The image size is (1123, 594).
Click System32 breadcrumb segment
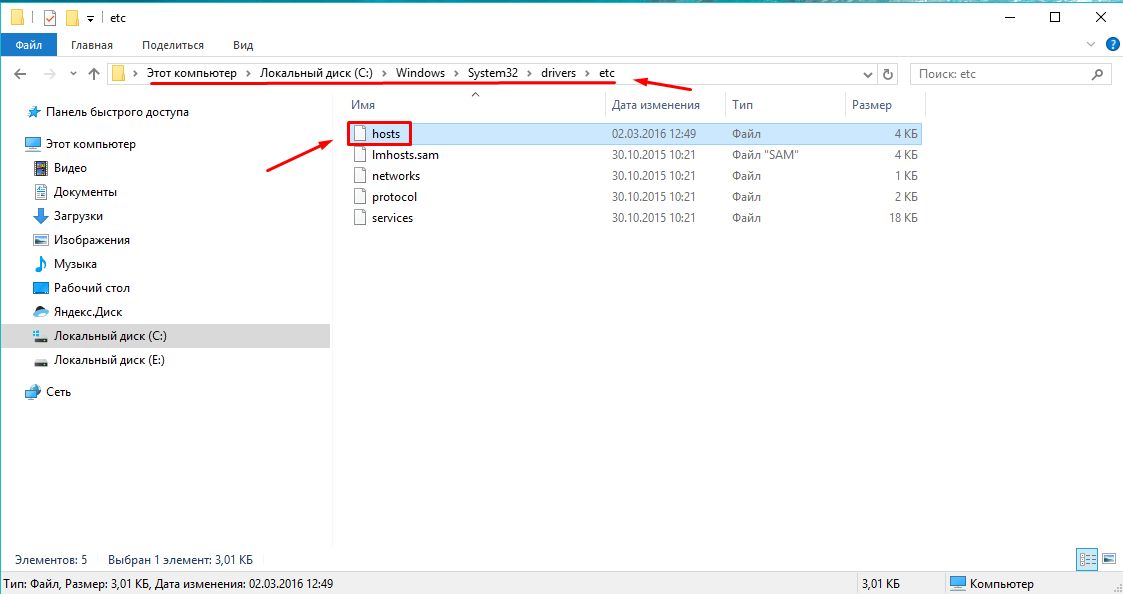click(x=493, y=73)
